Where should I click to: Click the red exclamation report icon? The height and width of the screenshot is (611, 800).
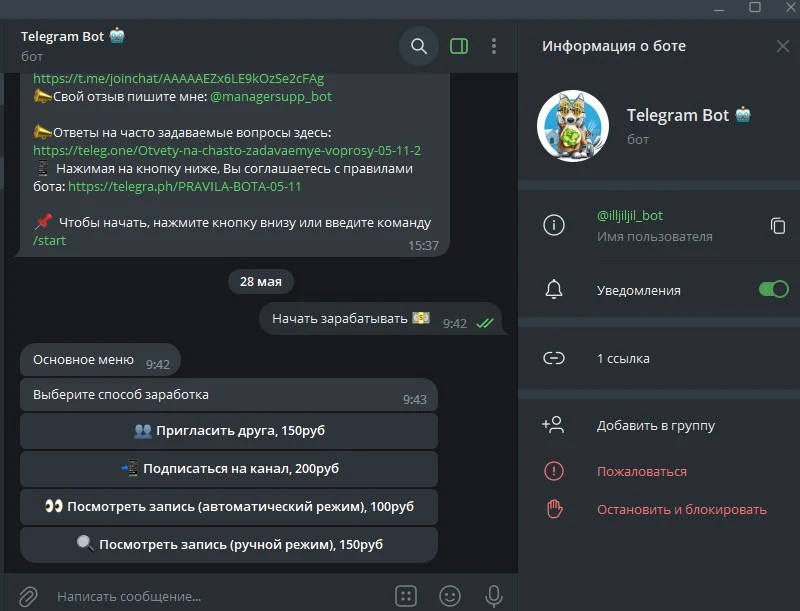(554, 471)
